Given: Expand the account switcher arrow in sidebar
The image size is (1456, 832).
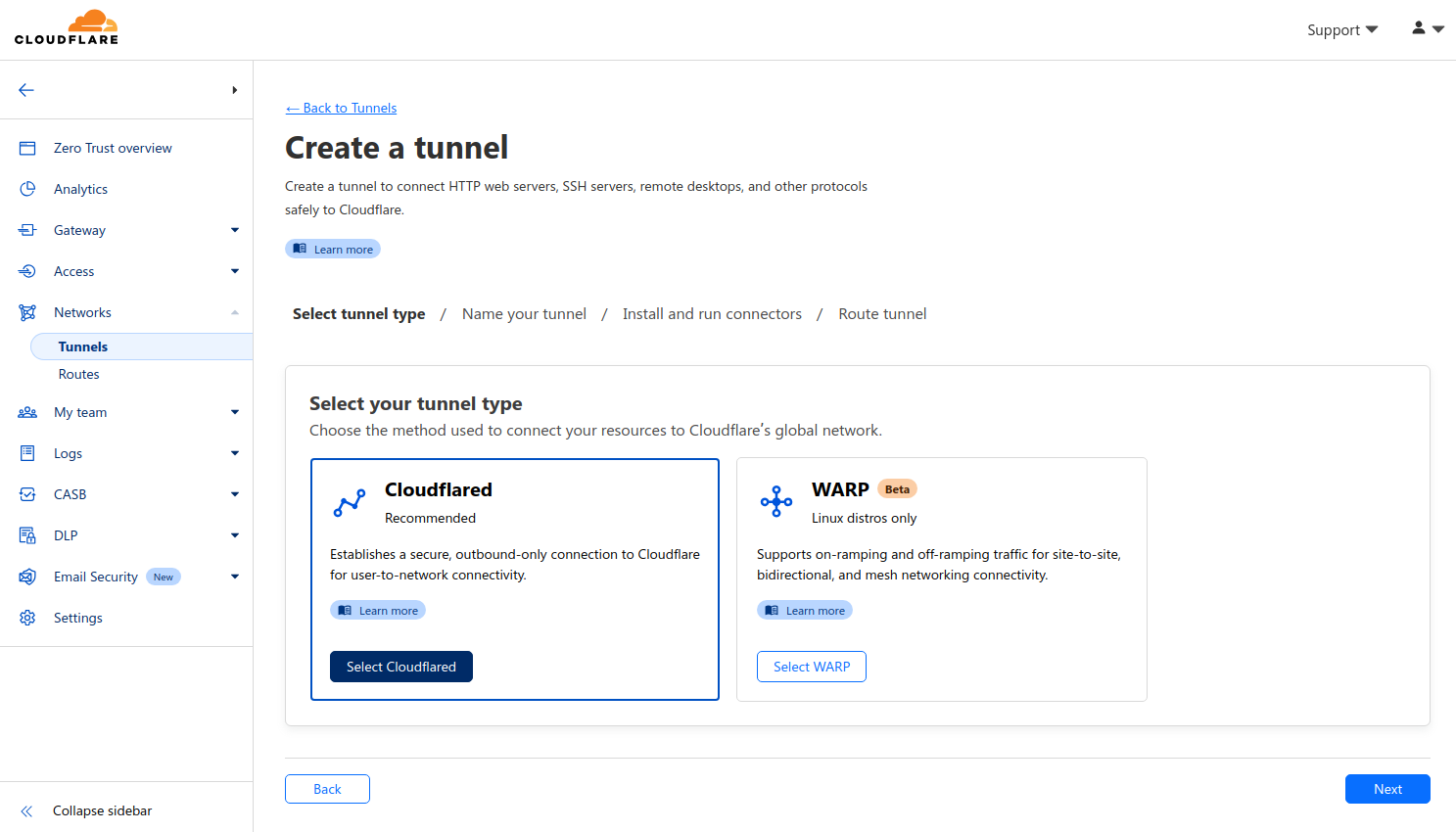Looking at the screenshot, I should [235, 90].
